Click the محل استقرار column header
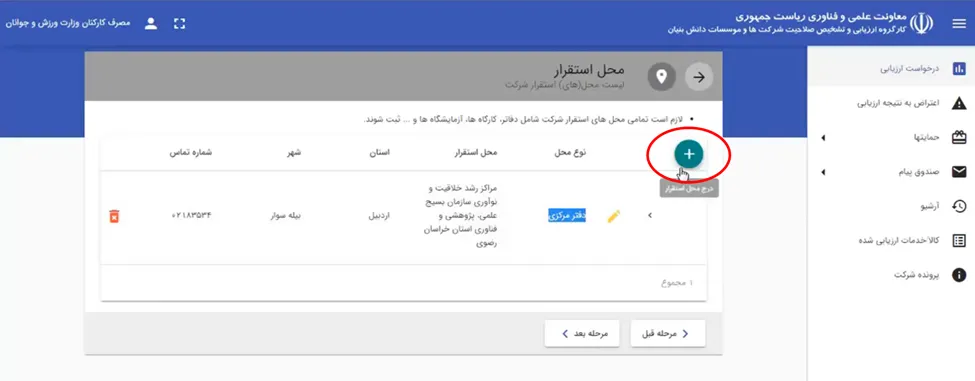This screenshot has height=381, width=975. [476, 153]
